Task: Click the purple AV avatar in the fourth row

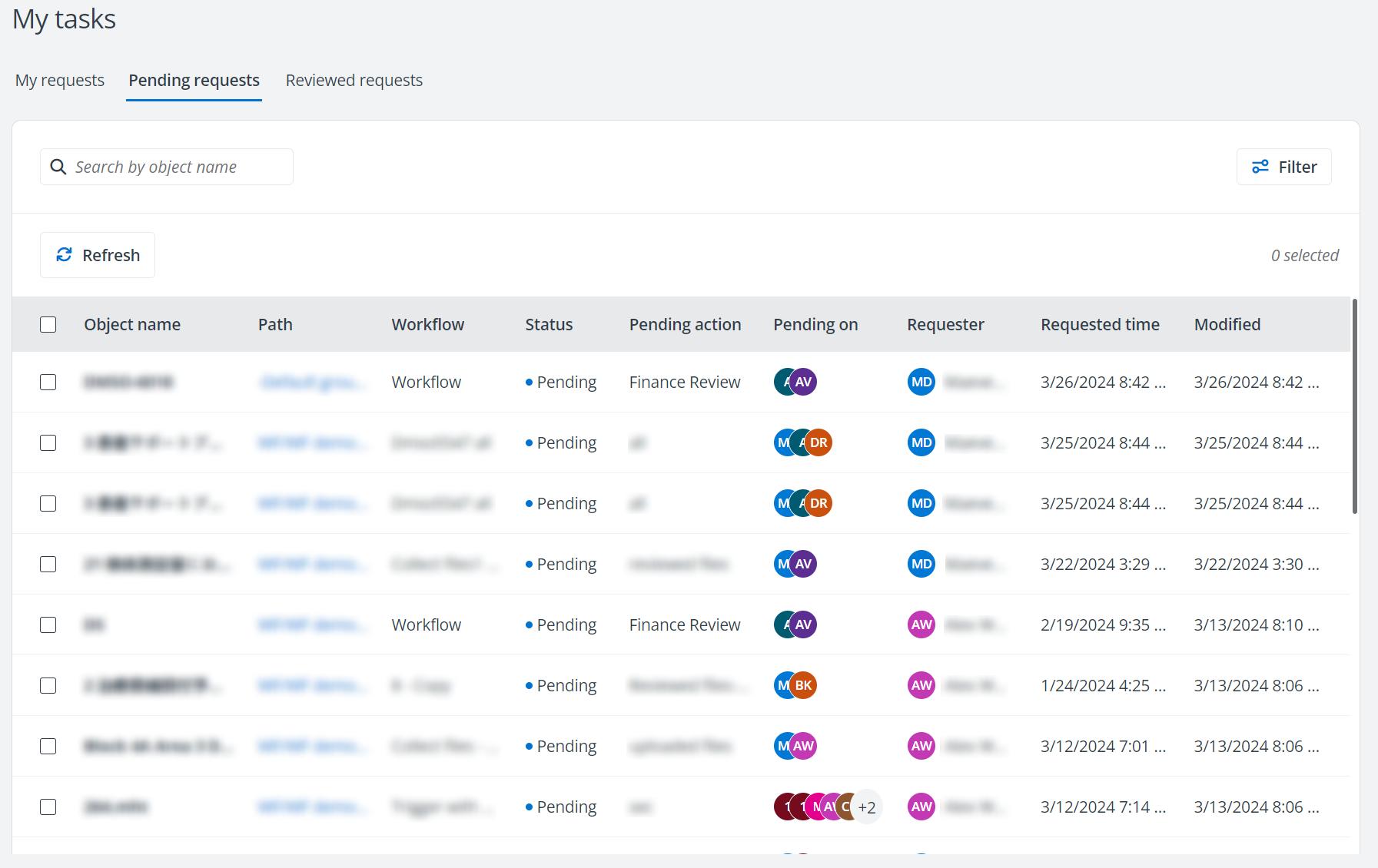Action: [802, 563]
